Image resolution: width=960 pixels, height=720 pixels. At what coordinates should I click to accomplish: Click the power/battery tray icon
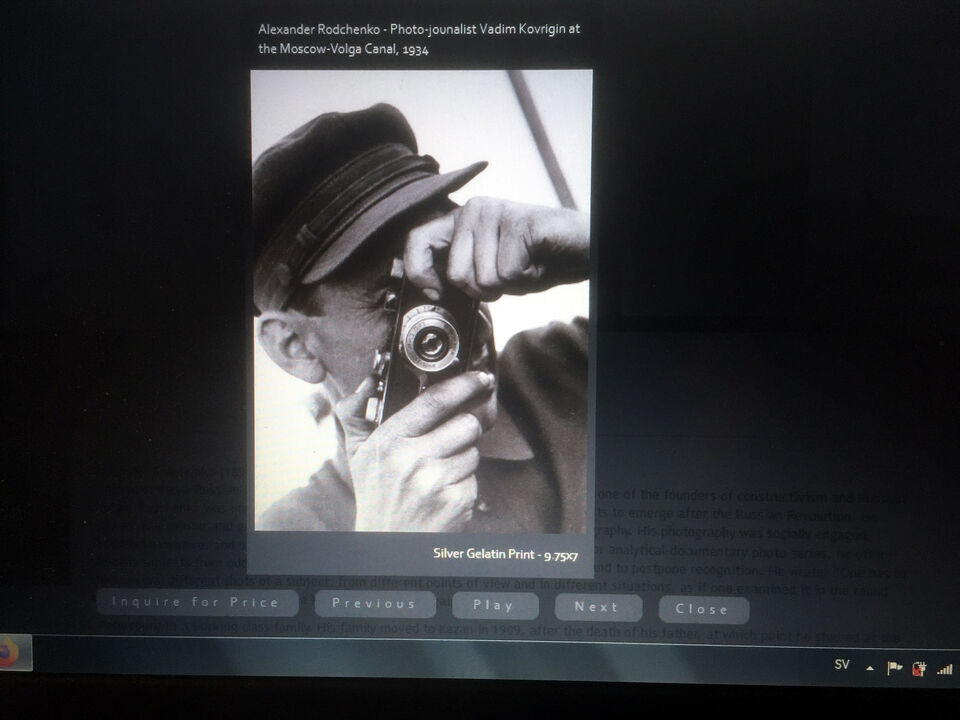coord(919,668)
